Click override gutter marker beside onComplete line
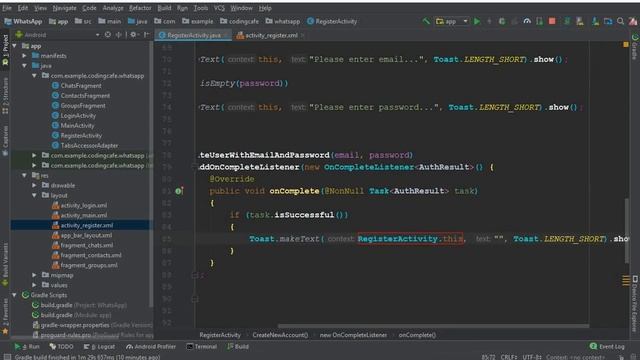Screen dimensions: 640x360 (x=179, y=191)
